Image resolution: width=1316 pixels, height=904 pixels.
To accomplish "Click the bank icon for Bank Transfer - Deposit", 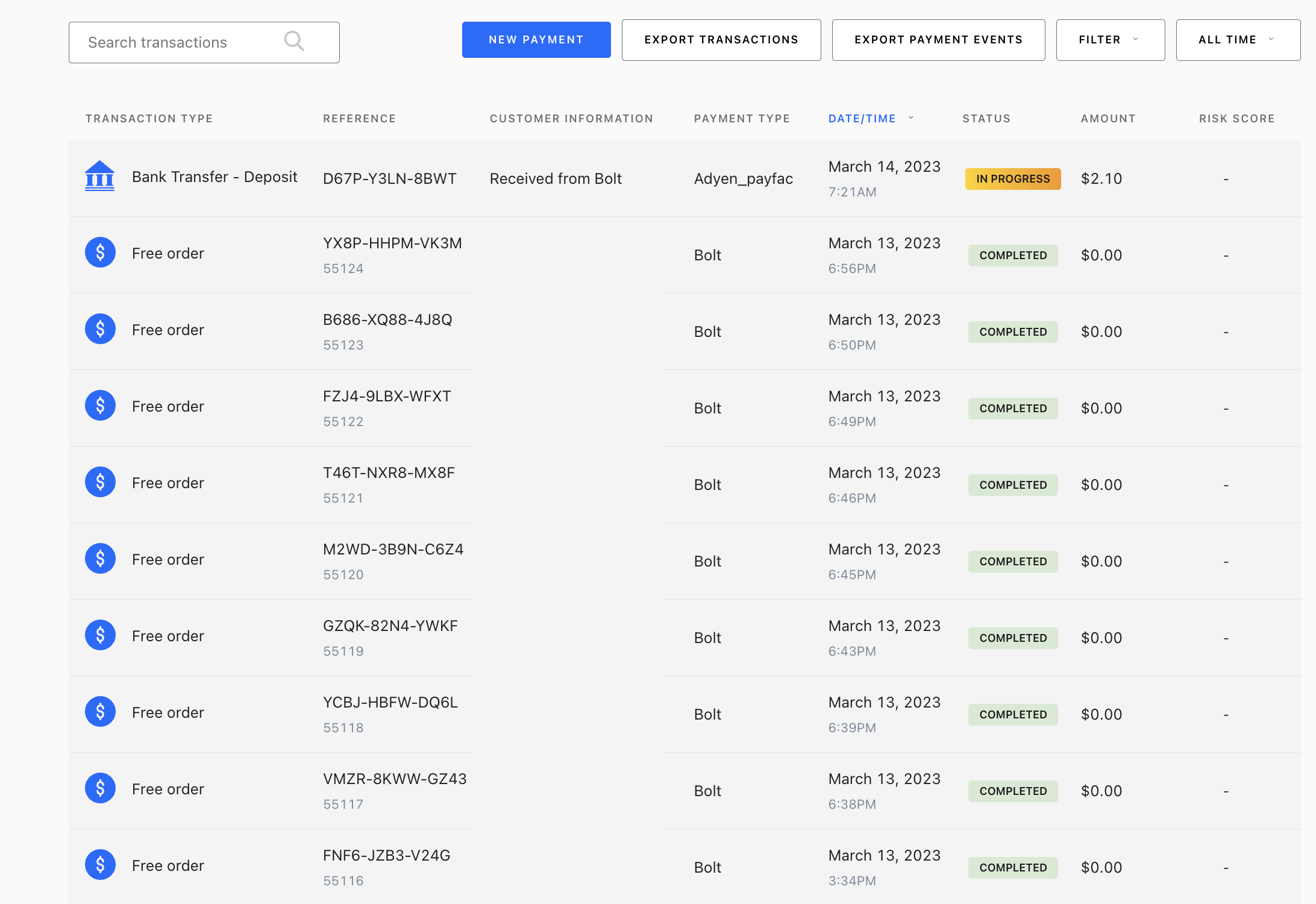I will click(99, 176).
